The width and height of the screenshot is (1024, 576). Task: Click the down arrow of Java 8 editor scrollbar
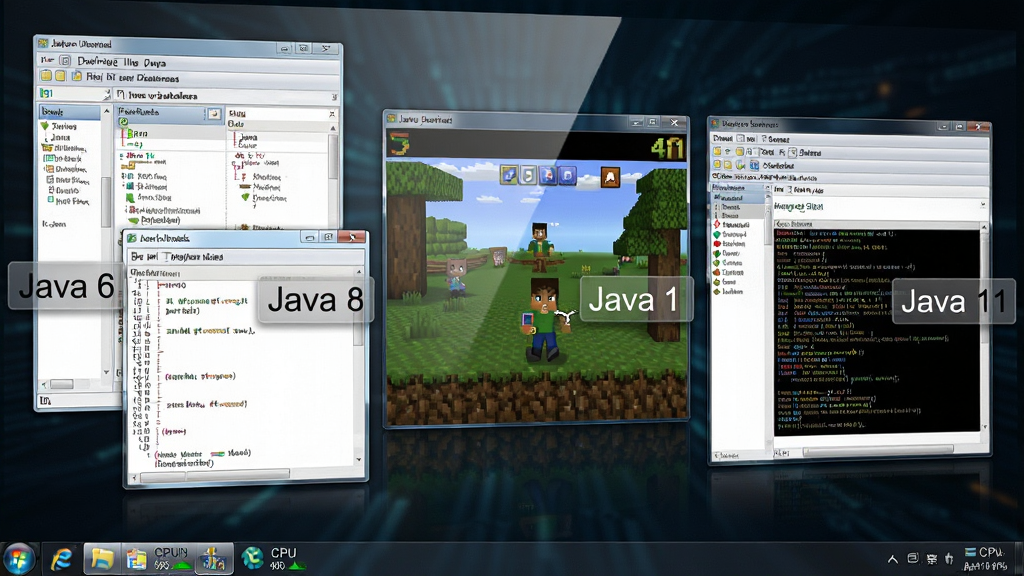[x=359, y=459]
